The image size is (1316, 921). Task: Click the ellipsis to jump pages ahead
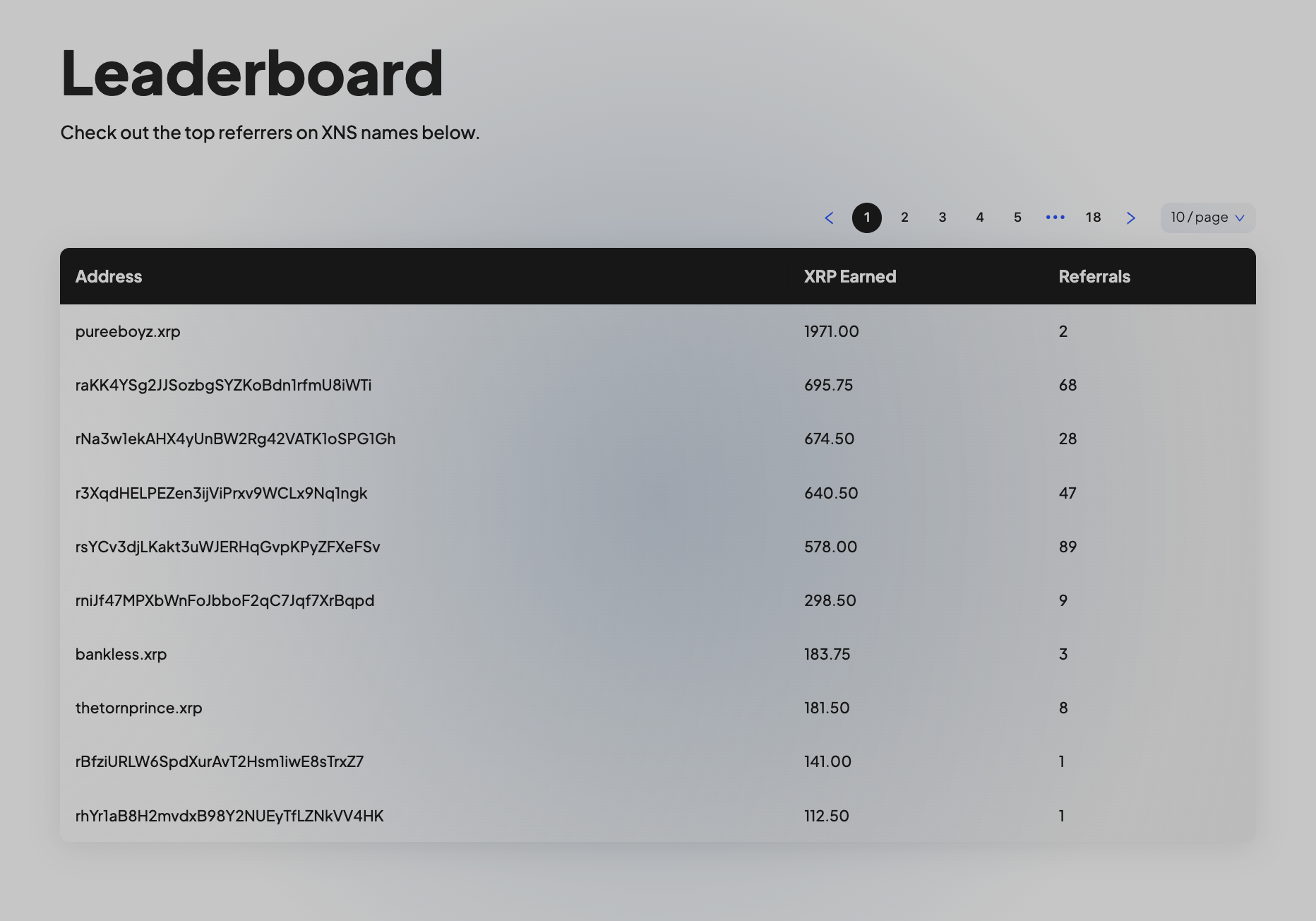[x=1055, y=218]
